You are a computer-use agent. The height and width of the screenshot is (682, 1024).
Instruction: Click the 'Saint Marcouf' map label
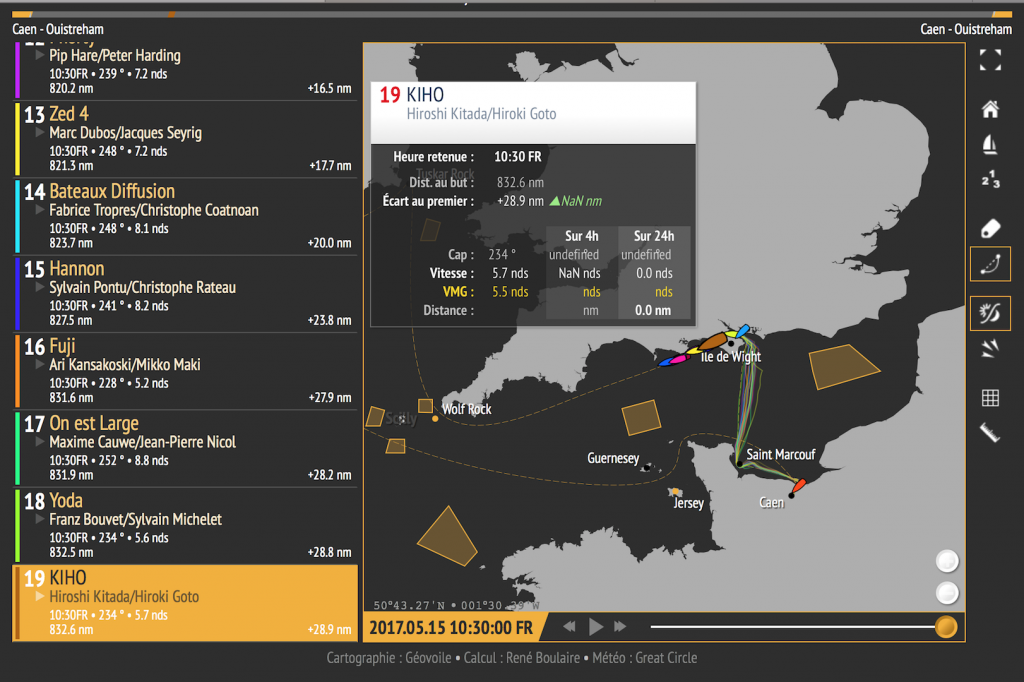click(x=781, y=454)
